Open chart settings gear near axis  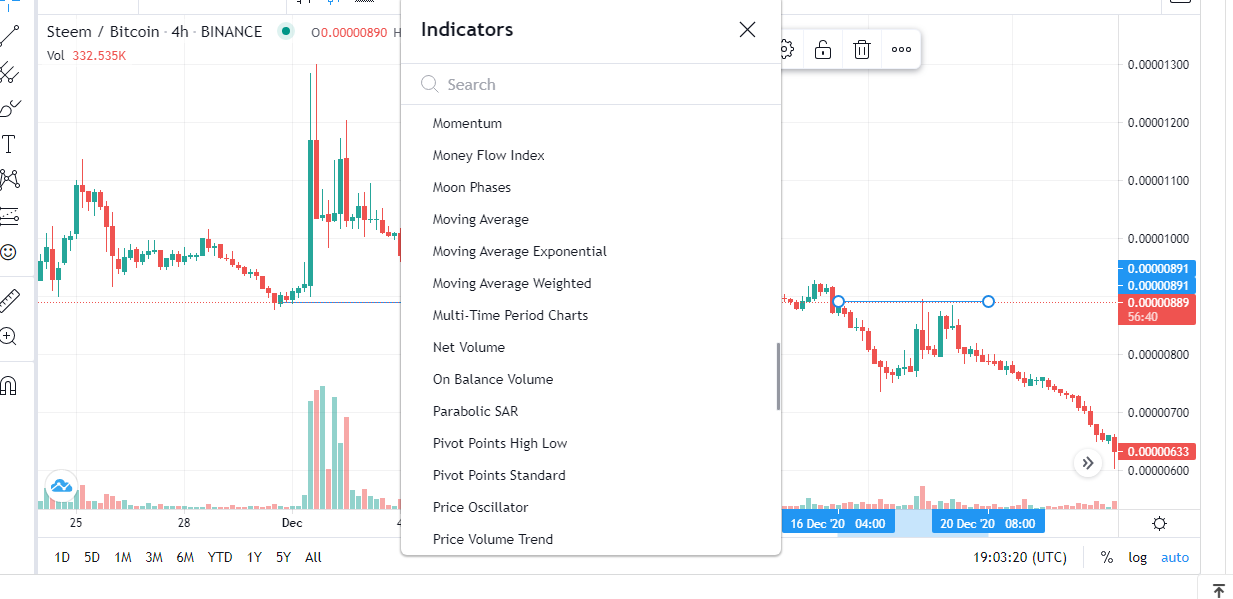point(1159,524)
